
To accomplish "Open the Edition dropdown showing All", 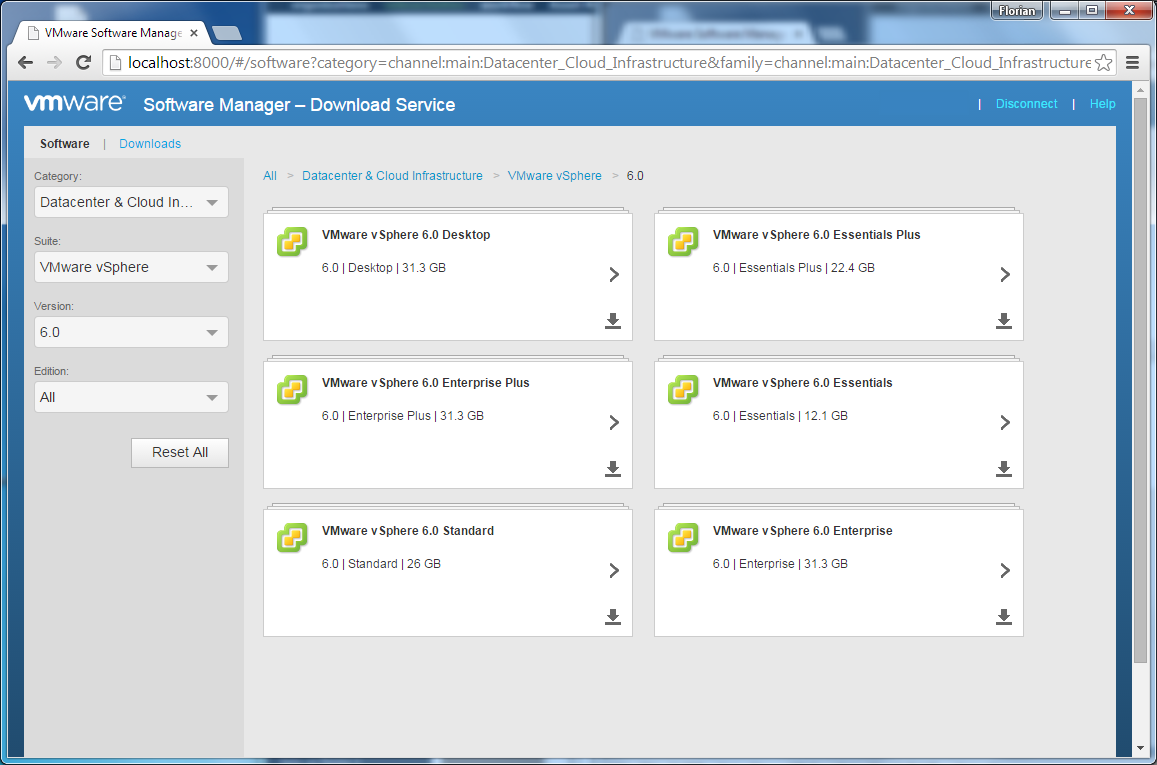I will tap(131, 397).
